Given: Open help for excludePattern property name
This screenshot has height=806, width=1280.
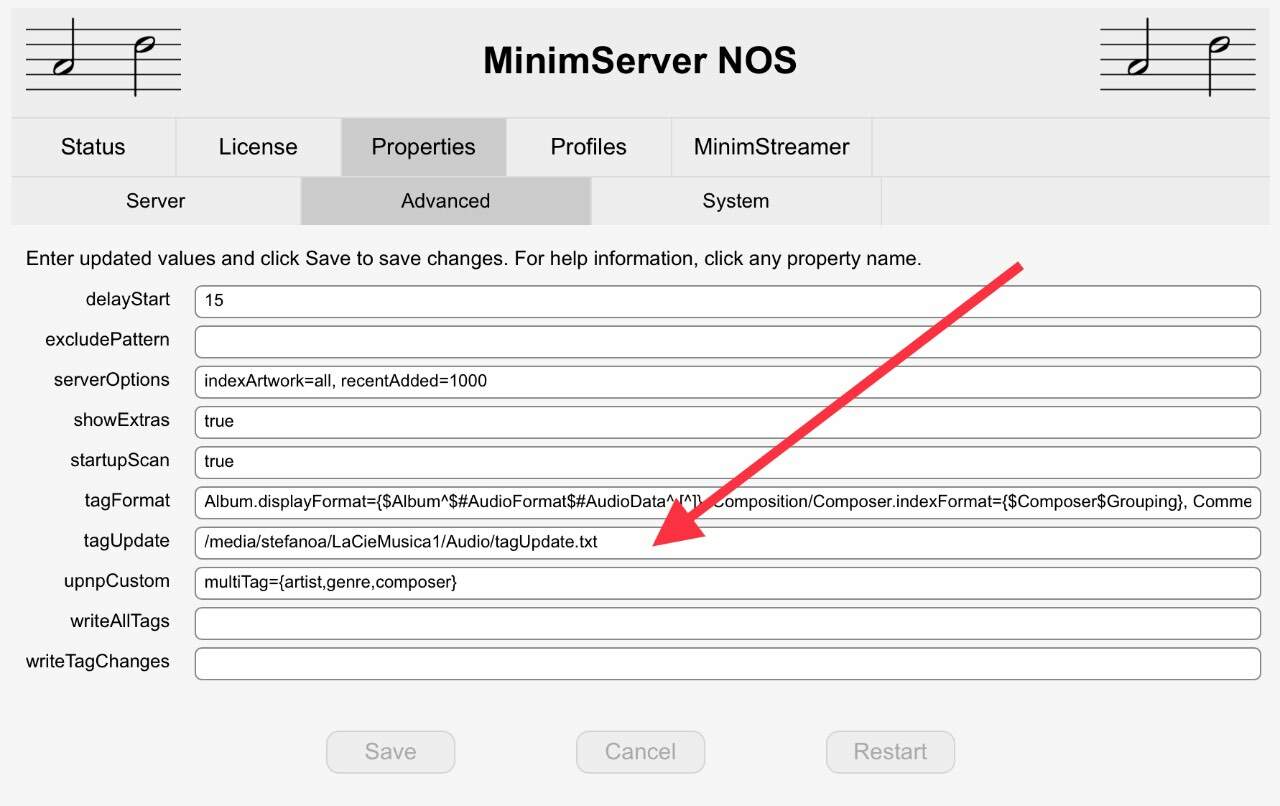Looking at the screenshot, I should 107,340.
